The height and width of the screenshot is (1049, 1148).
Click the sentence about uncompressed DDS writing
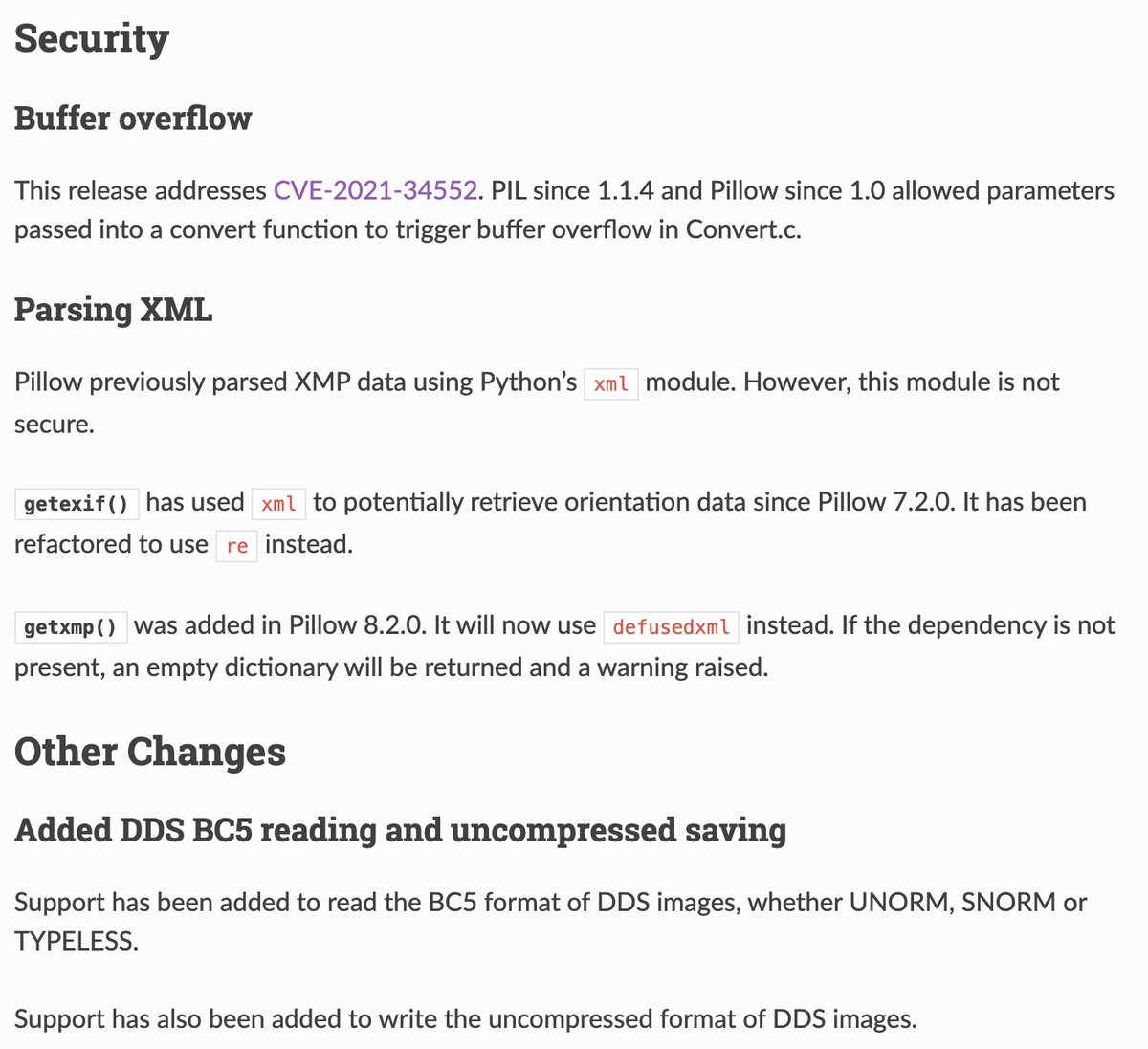(466, 1019)
